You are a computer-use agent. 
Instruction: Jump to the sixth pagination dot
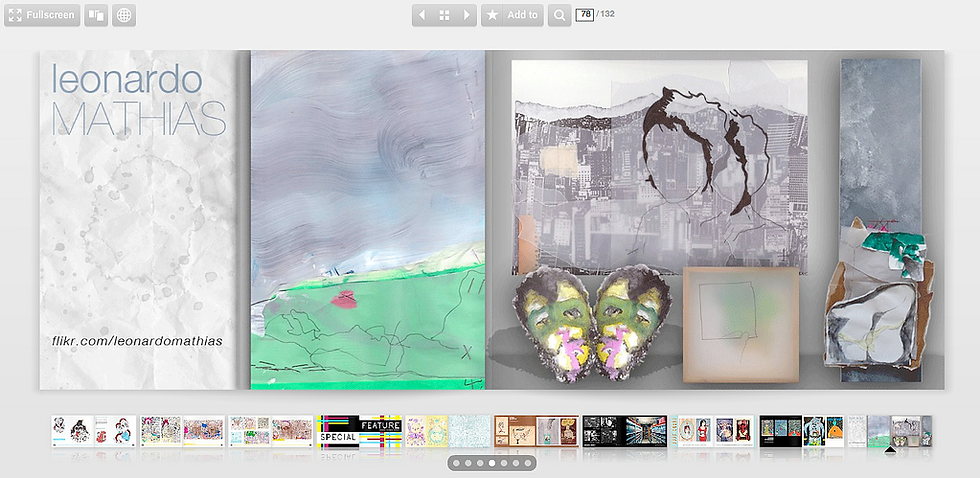(516, 463)
